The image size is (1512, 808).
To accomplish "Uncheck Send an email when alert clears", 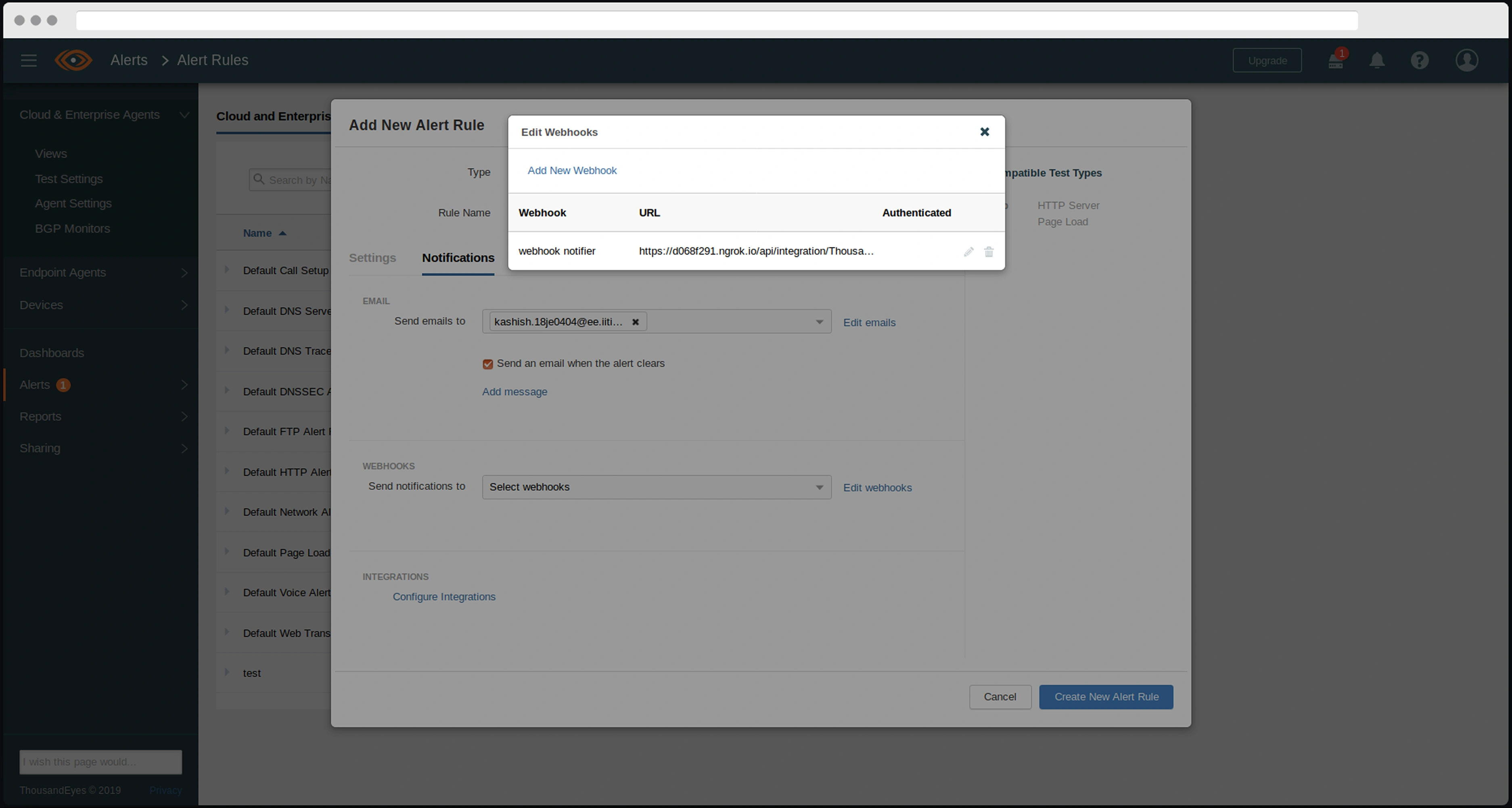I will (488, 364).
